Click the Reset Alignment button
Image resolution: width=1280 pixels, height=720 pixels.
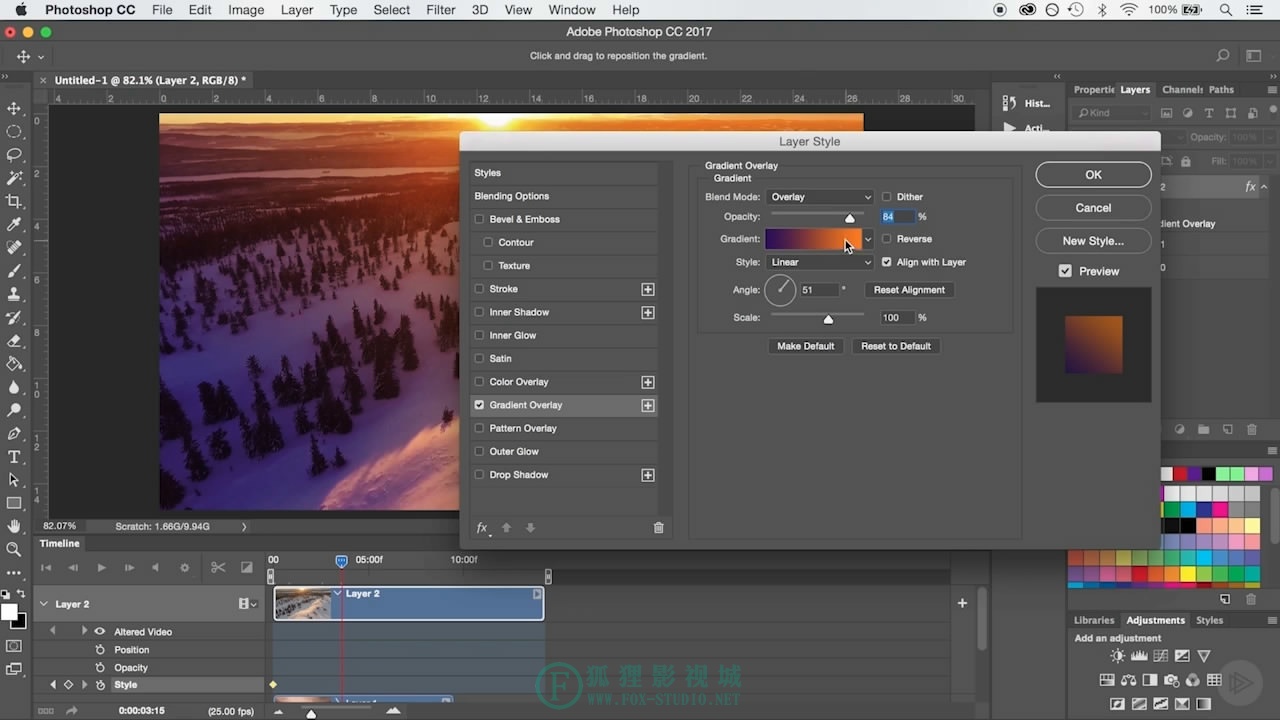pos(909,290)
